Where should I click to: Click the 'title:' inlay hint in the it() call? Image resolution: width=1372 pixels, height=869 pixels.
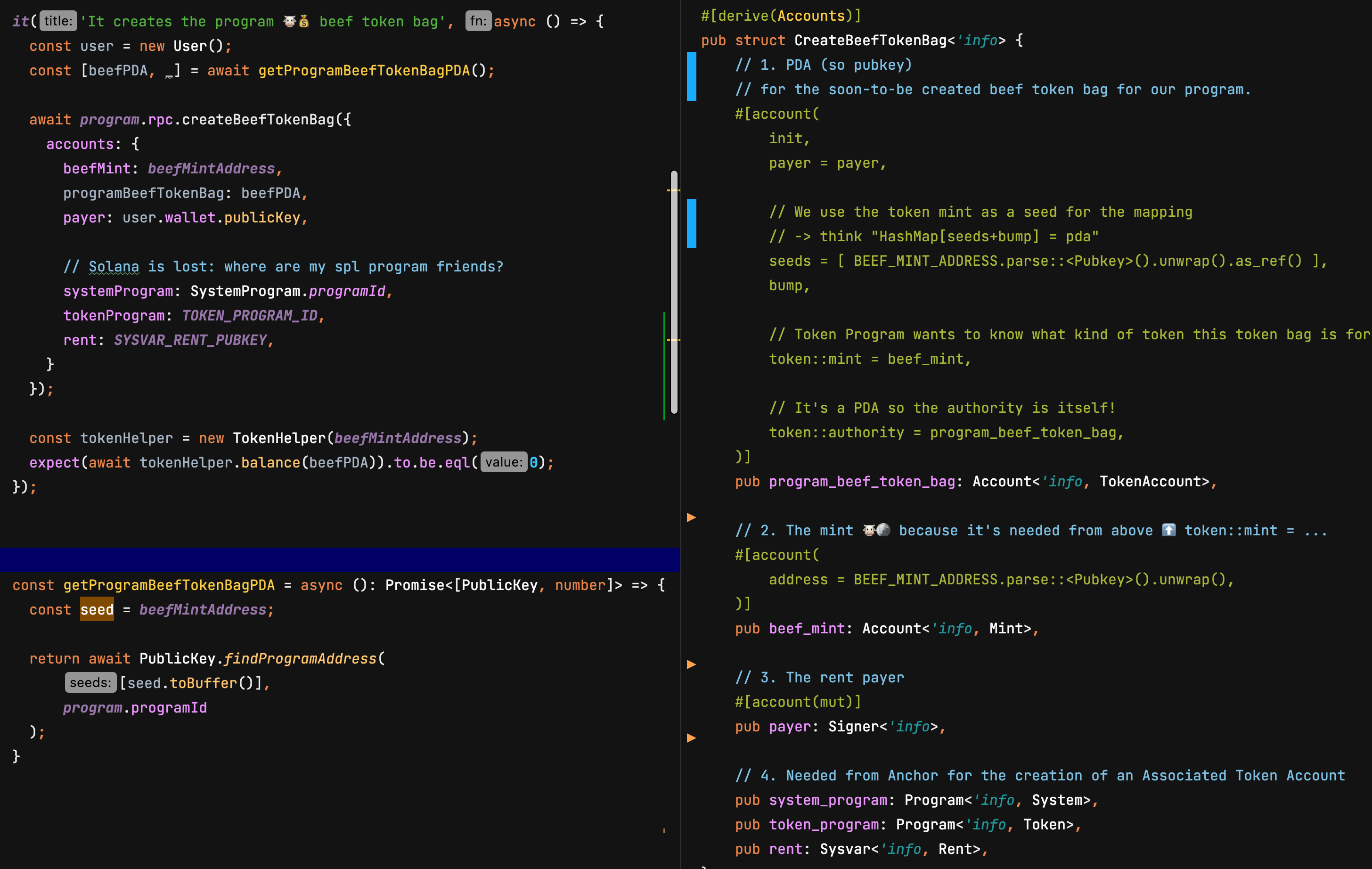tap(58, 21)
